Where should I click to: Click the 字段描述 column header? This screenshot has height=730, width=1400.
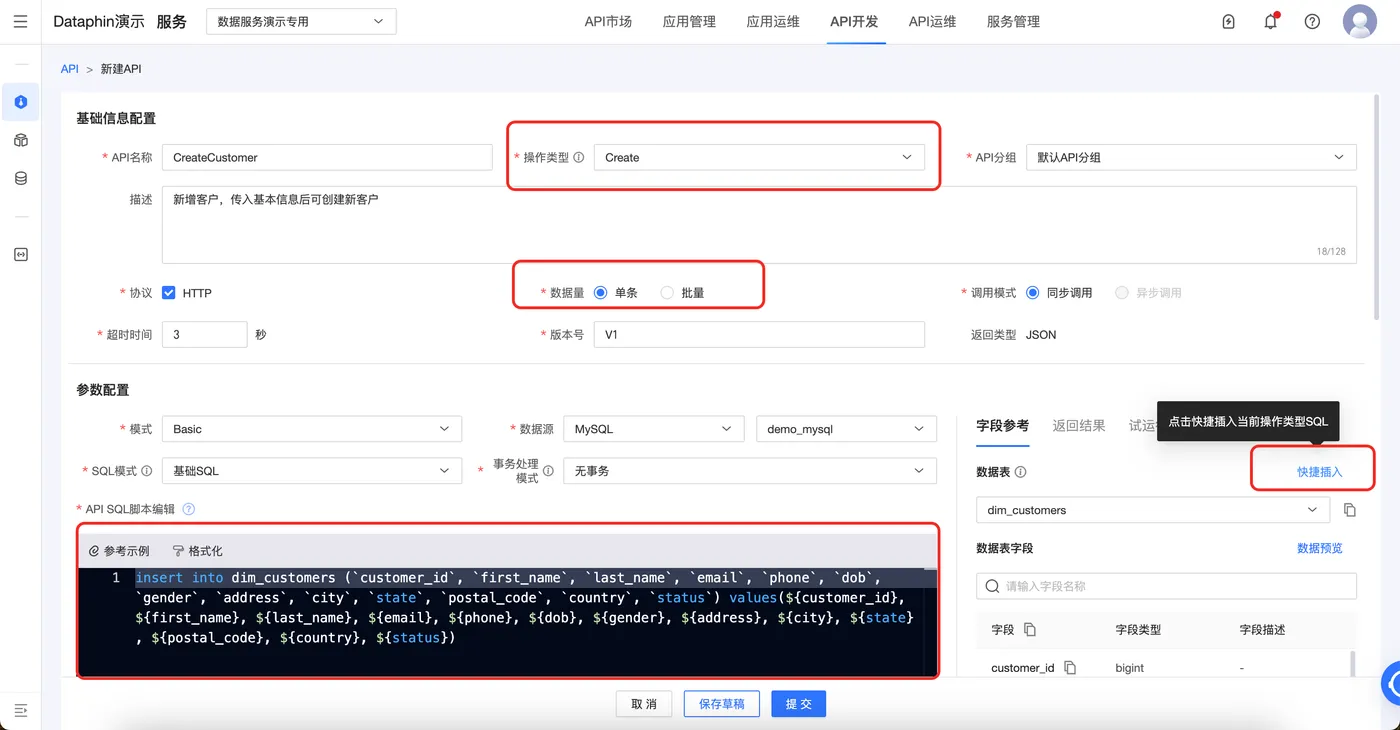[x=1262, y=630]
